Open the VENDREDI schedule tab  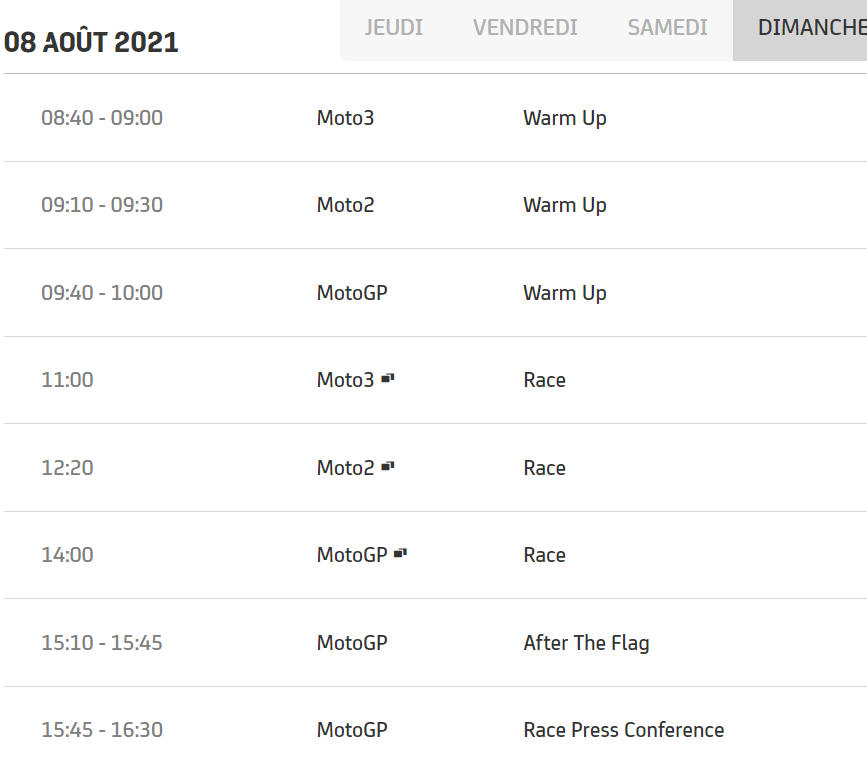click(x=525, y=28)
